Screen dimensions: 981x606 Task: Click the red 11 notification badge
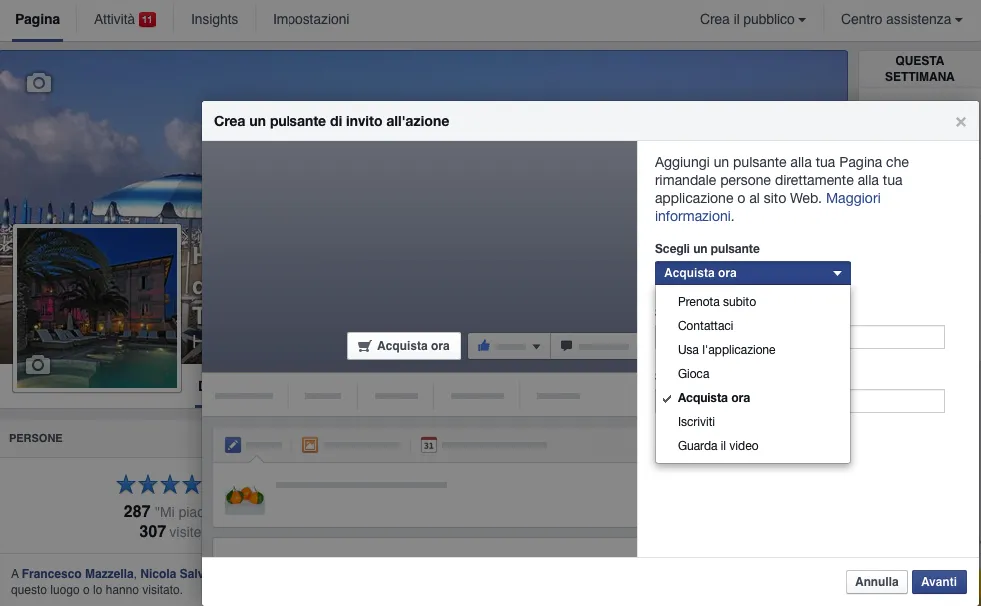click(147, 19)
